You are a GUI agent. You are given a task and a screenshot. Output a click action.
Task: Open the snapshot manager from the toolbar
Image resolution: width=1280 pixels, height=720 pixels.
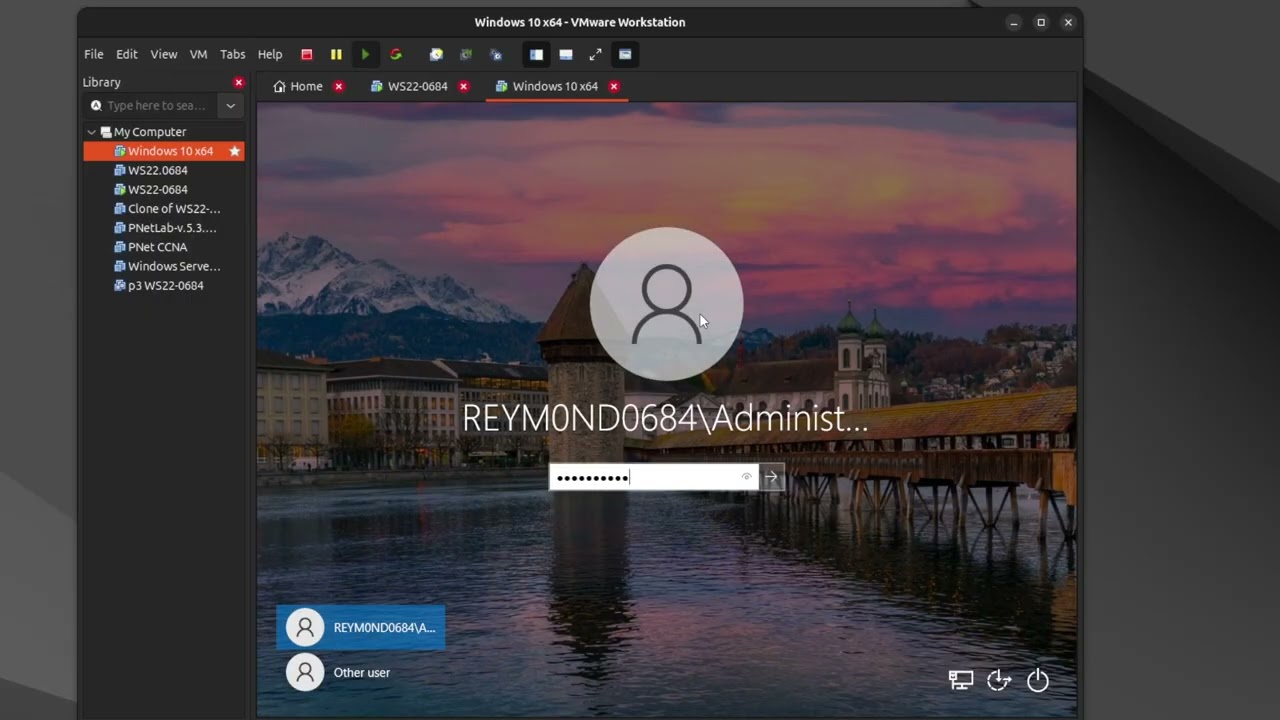[496, 54]
